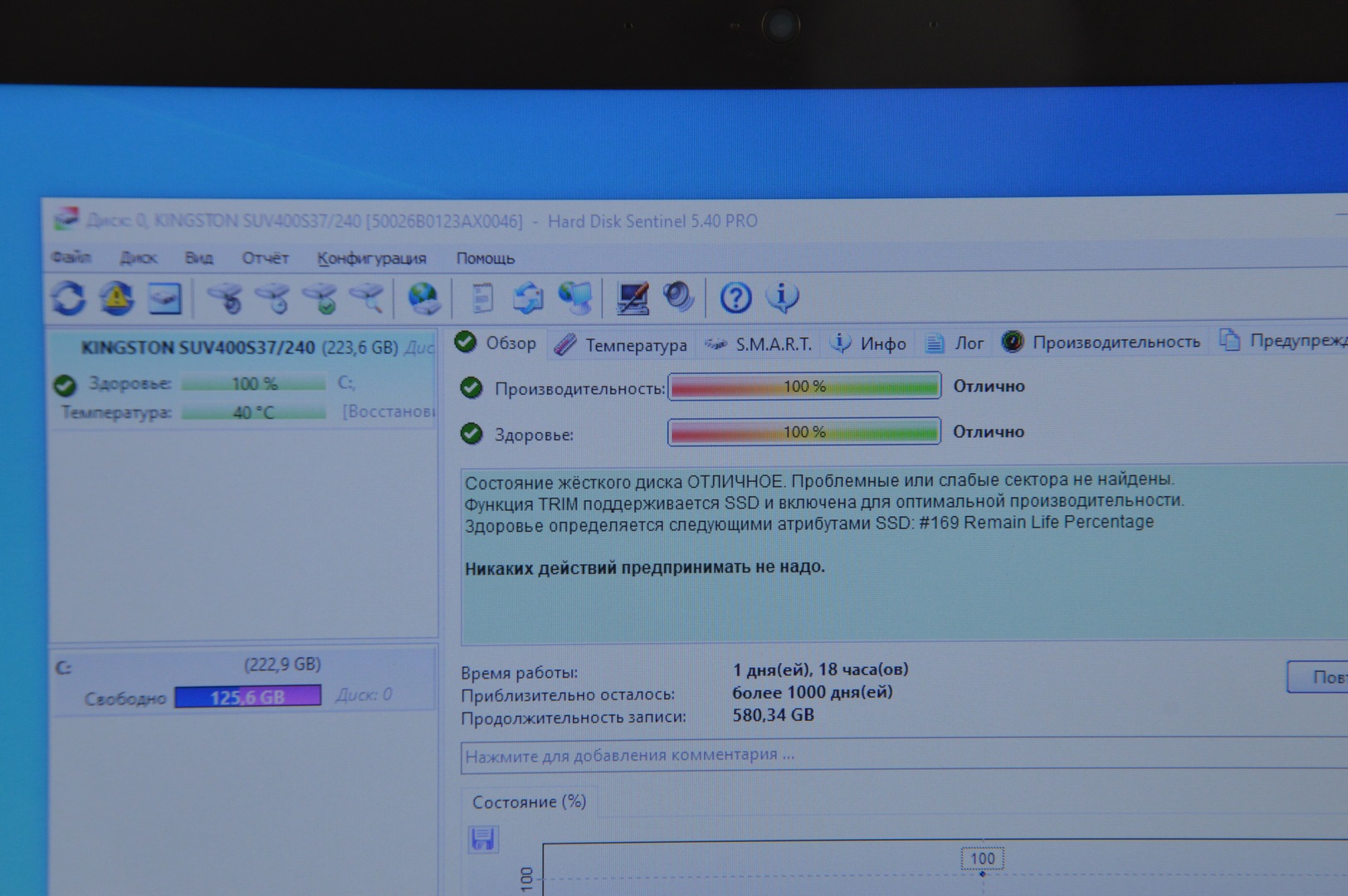The width and height of the screenshot is (1348, 896).
Task: Open the Отчёт menu
Action: pos(265,258)
